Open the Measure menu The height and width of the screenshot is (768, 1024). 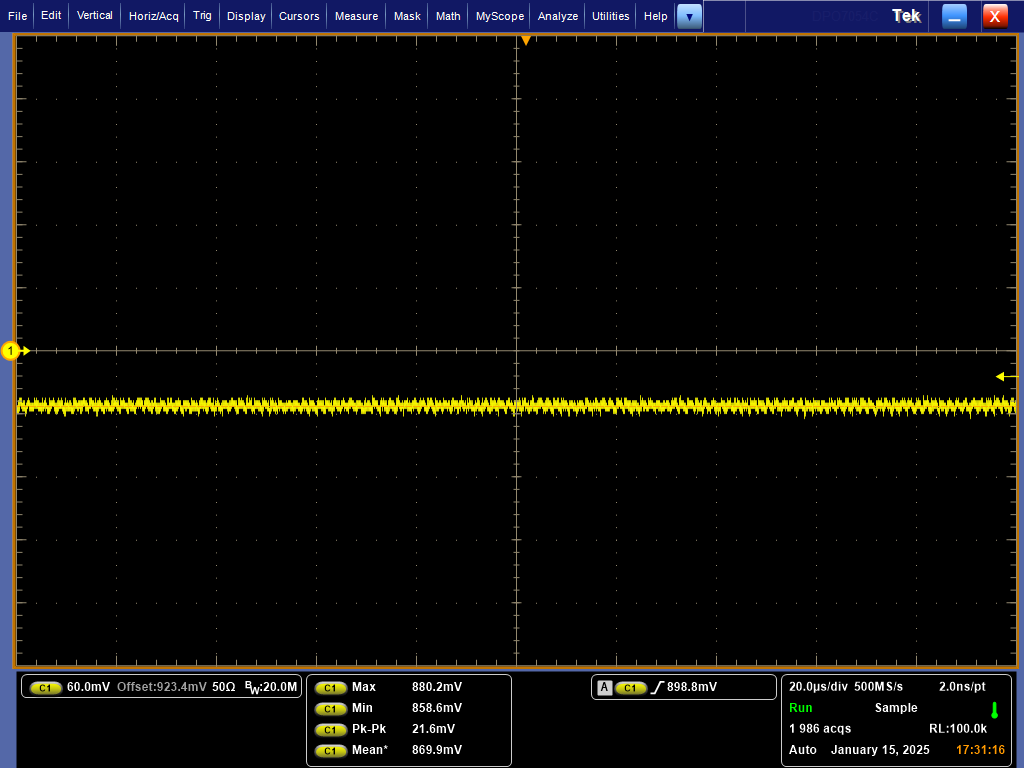pos(357,16)
